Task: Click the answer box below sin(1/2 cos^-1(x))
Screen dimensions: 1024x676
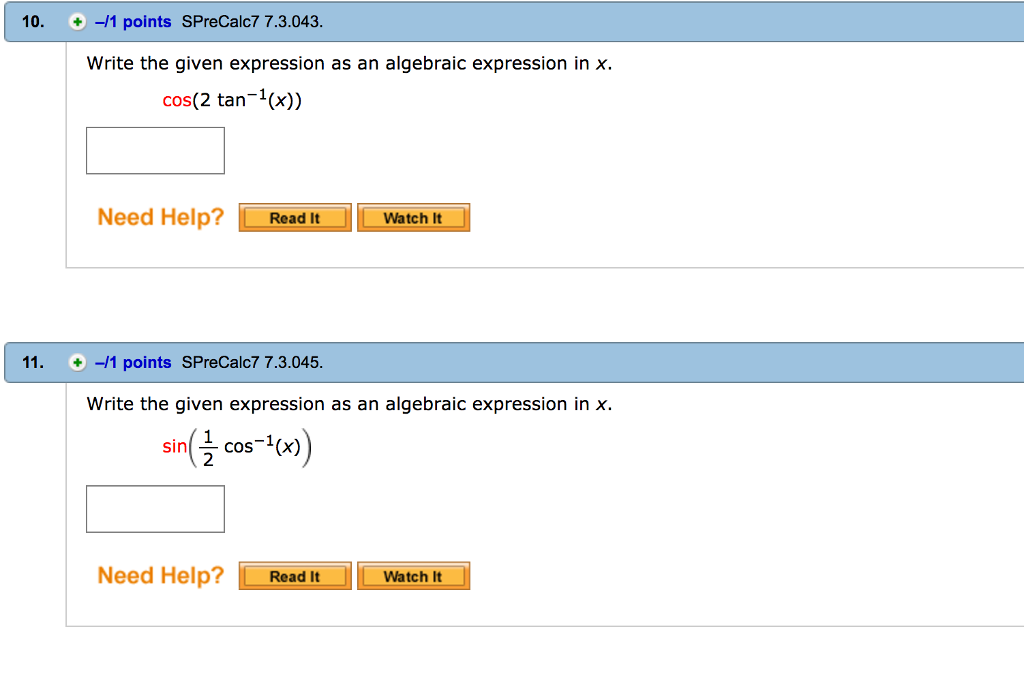Action: click(x=155, y=508)
